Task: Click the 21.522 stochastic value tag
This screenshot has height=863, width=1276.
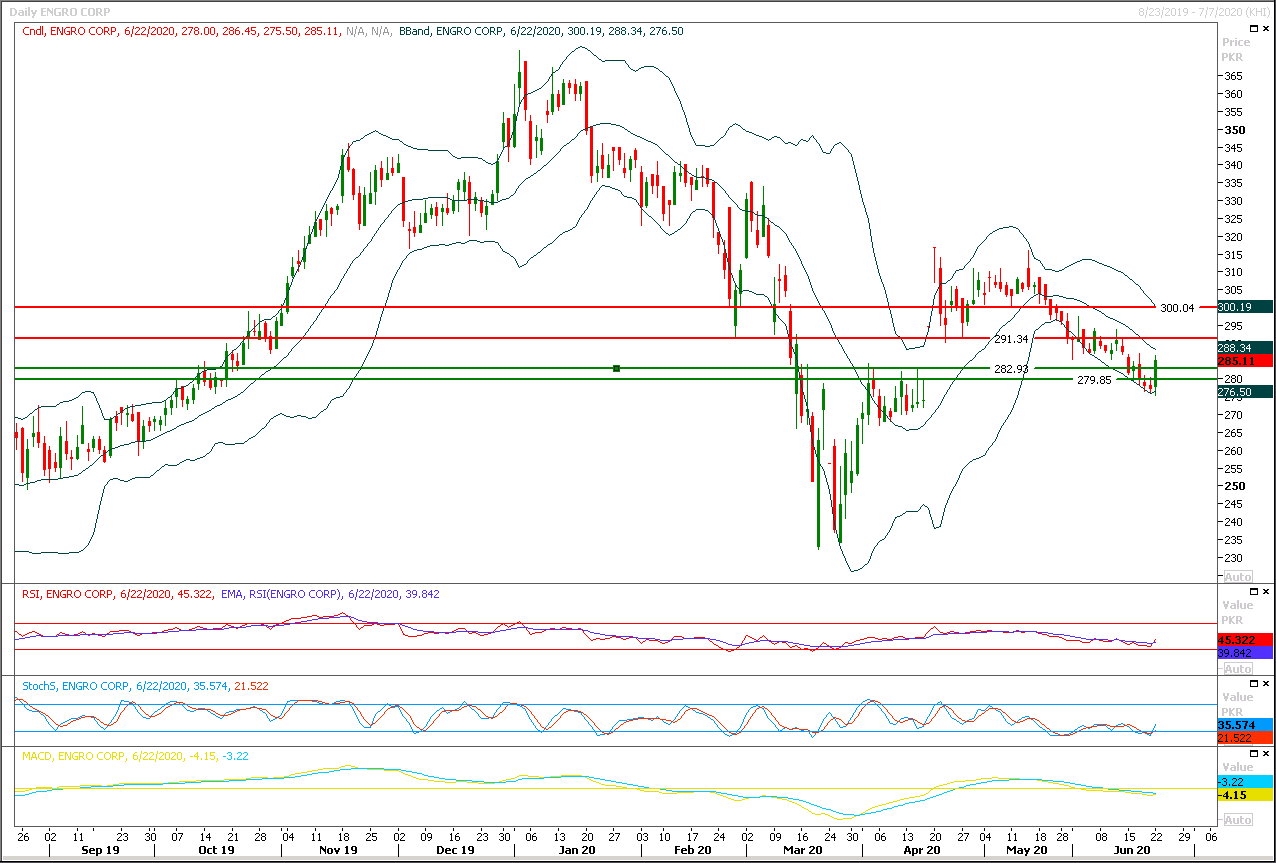Action: (1245, 737)
